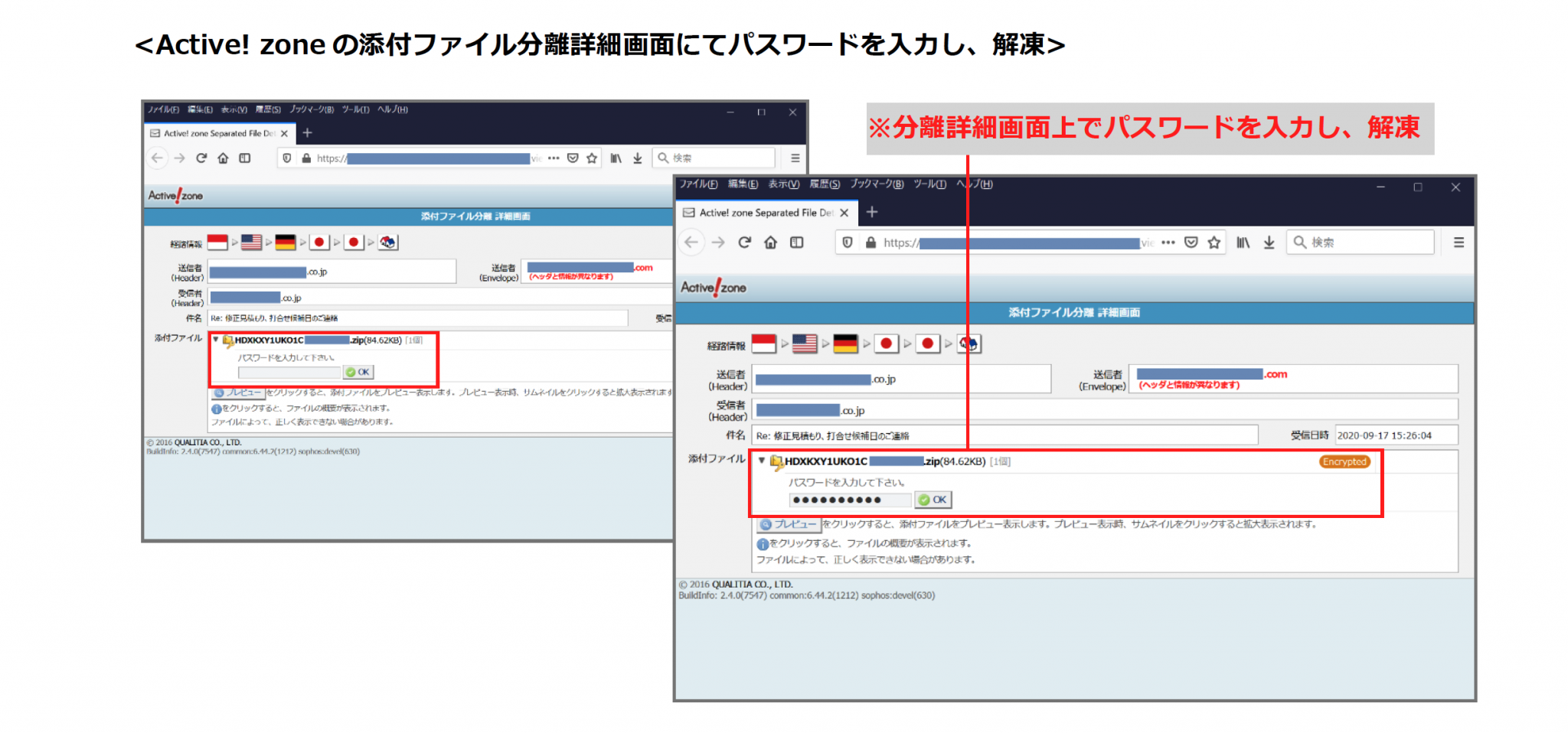Open the library icon in the toolbar
Image resolution: width=1568 pixels, height=733 pixels.
tap(1242, 243)
